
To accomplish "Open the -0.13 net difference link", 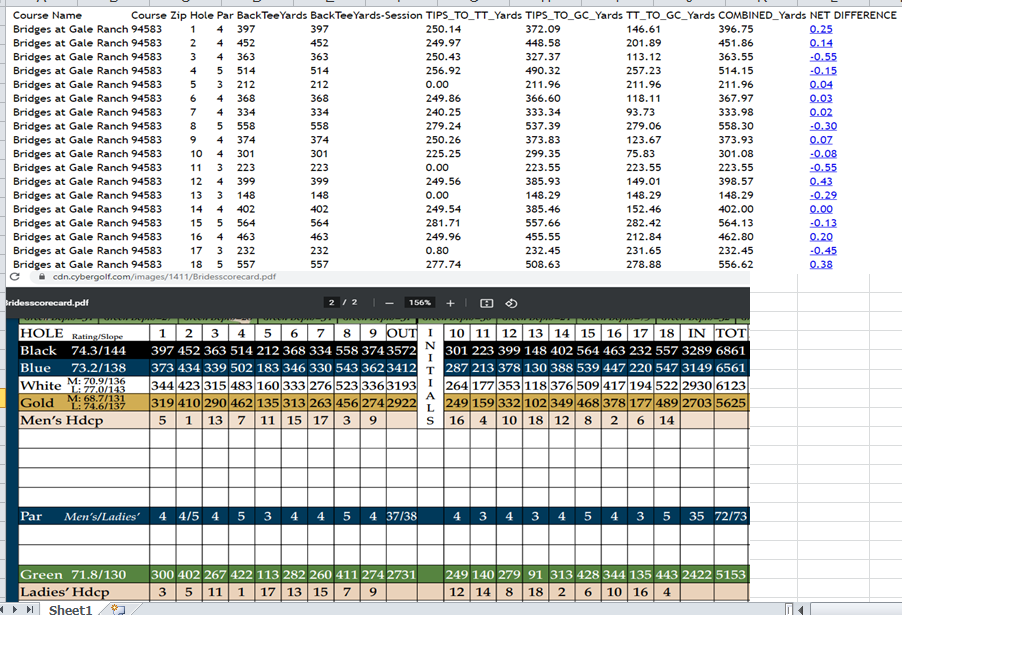I will [823, 223].
